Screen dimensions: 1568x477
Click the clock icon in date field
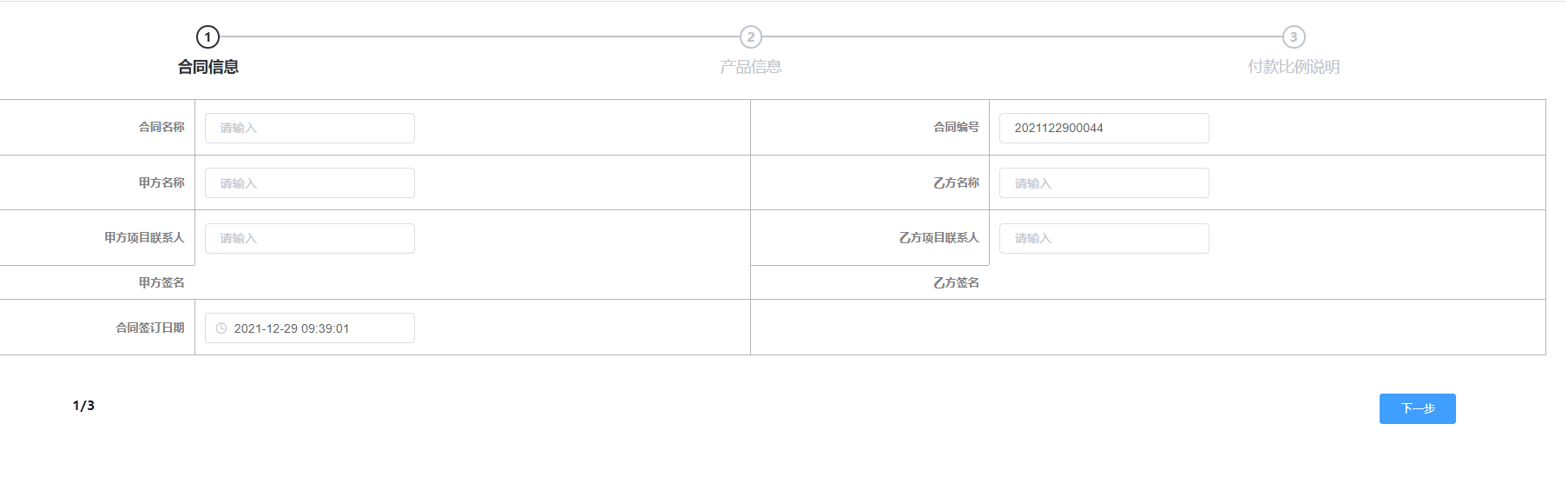click(221, 328)
